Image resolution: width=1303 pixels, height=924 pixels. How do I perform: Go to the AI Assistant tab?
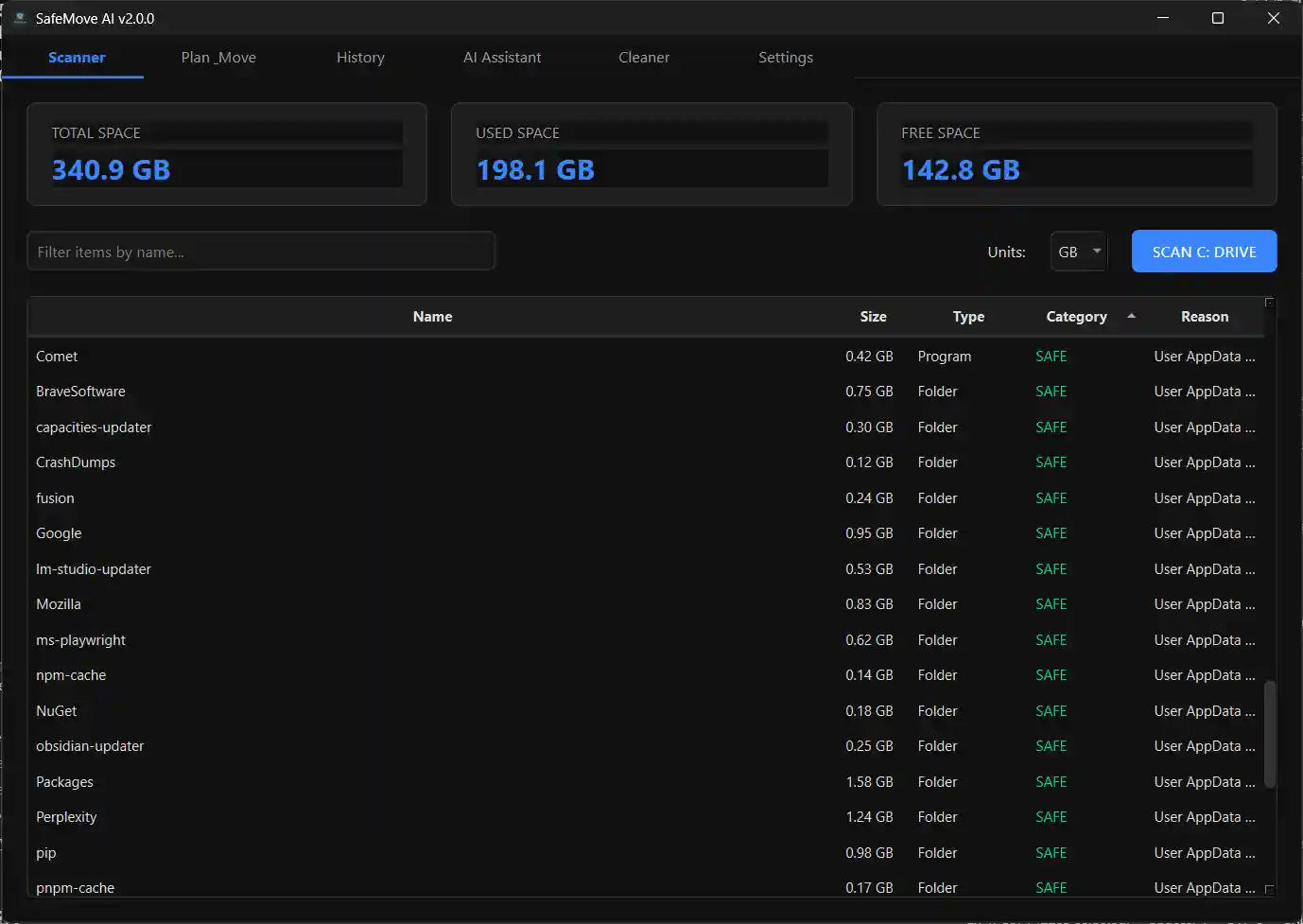point(502,58)
